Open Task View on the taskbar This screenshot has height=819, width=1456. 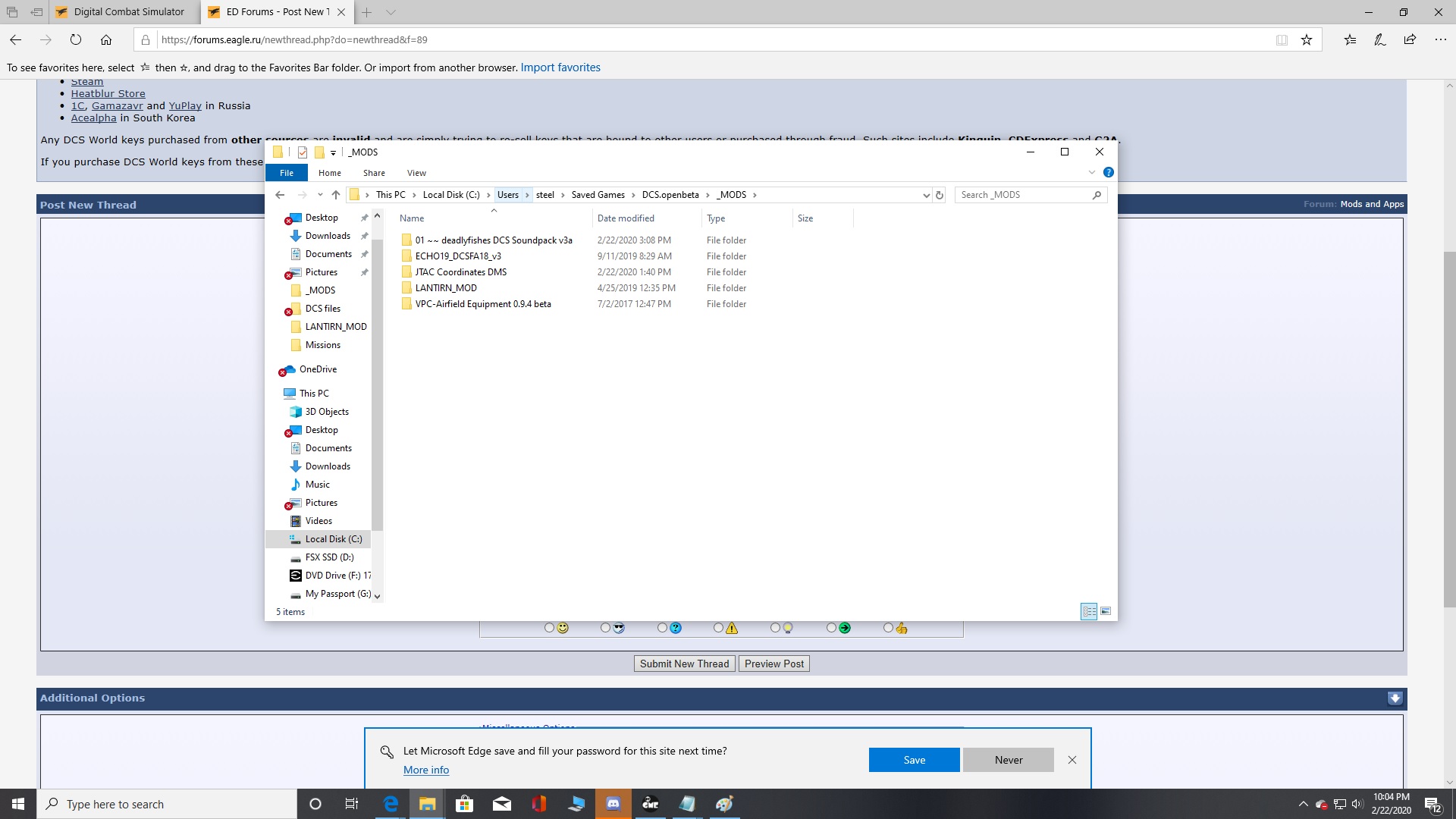tap(351, 804)
